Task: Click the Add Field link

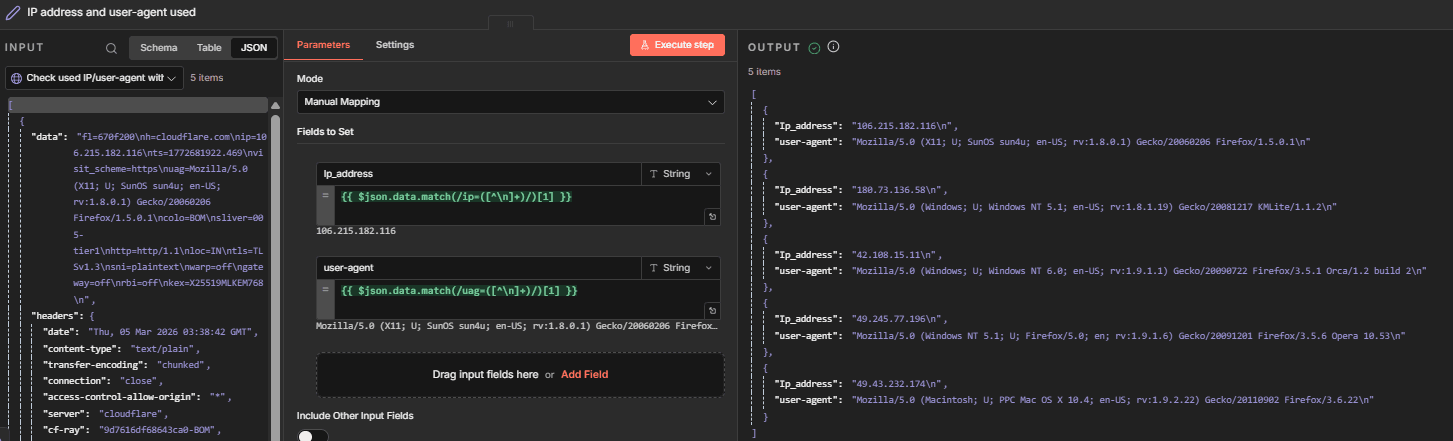Action: tap(584, 374)
